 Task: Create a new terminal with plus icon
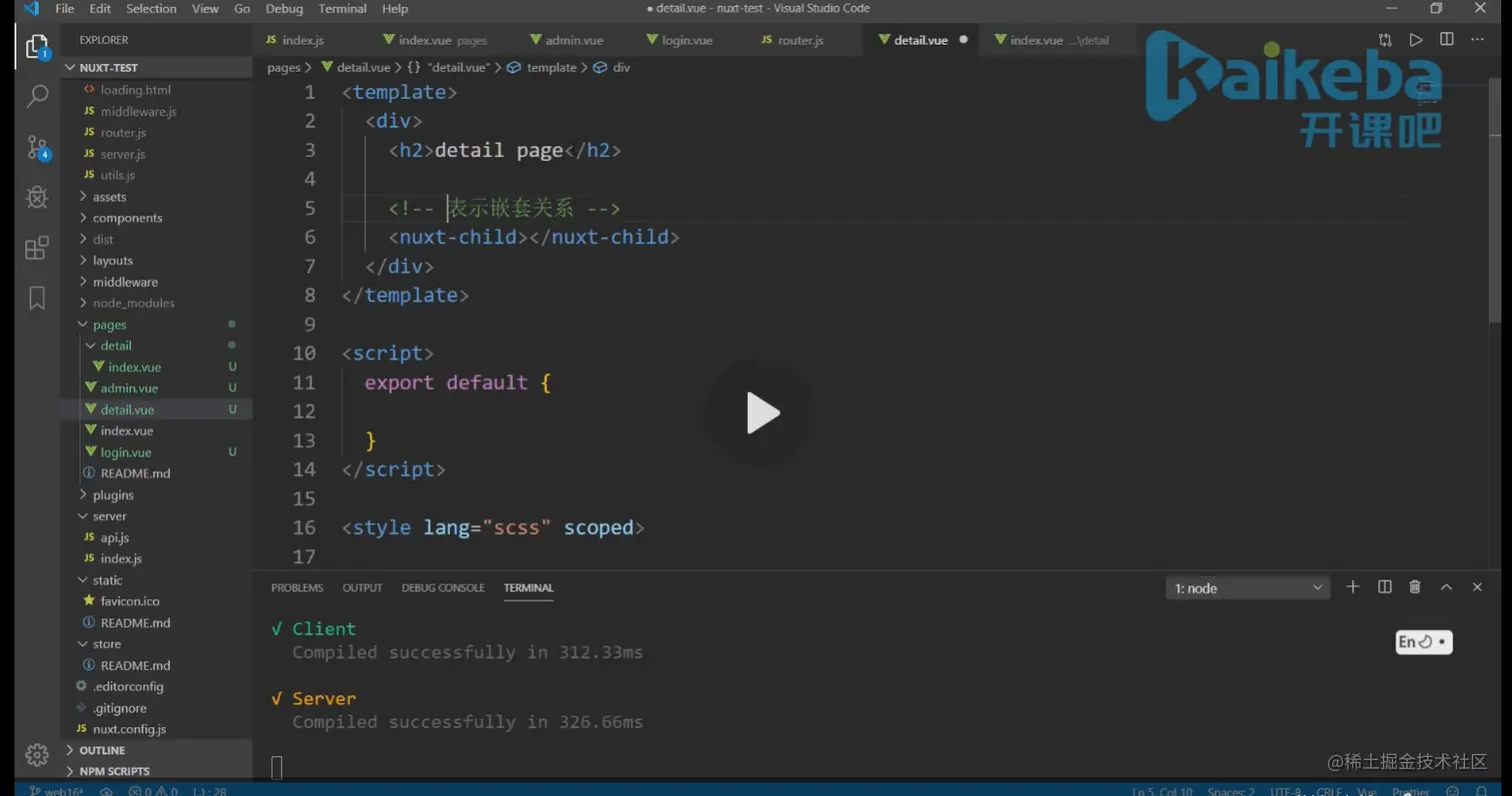(x=1353, y=587)
